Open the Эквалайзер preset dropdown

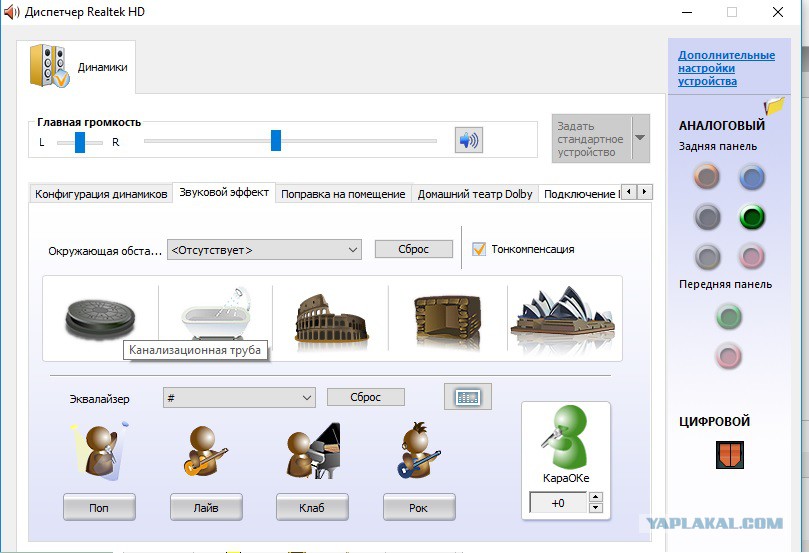307,398
